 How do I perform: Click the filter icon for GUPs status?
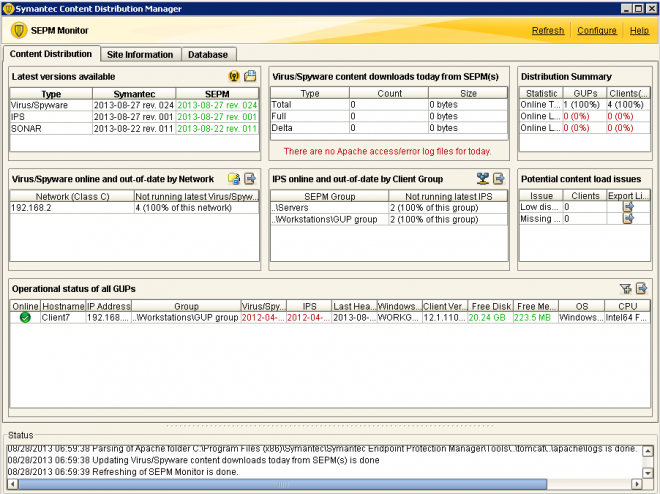[x=625, y=289]
